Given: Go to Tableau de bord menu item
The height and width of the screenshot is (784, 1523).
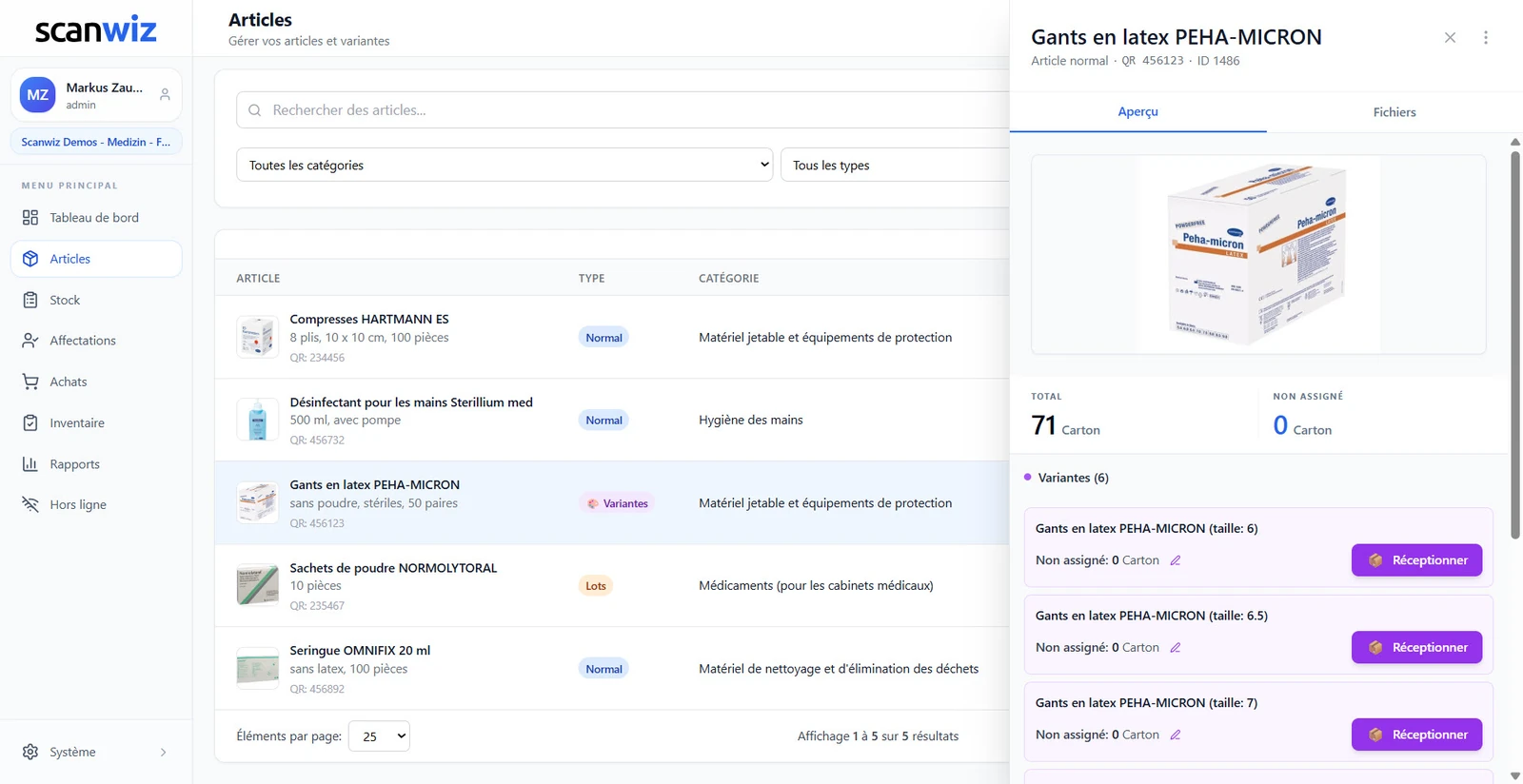Looking at the screenshot, I should pos(96,218).
